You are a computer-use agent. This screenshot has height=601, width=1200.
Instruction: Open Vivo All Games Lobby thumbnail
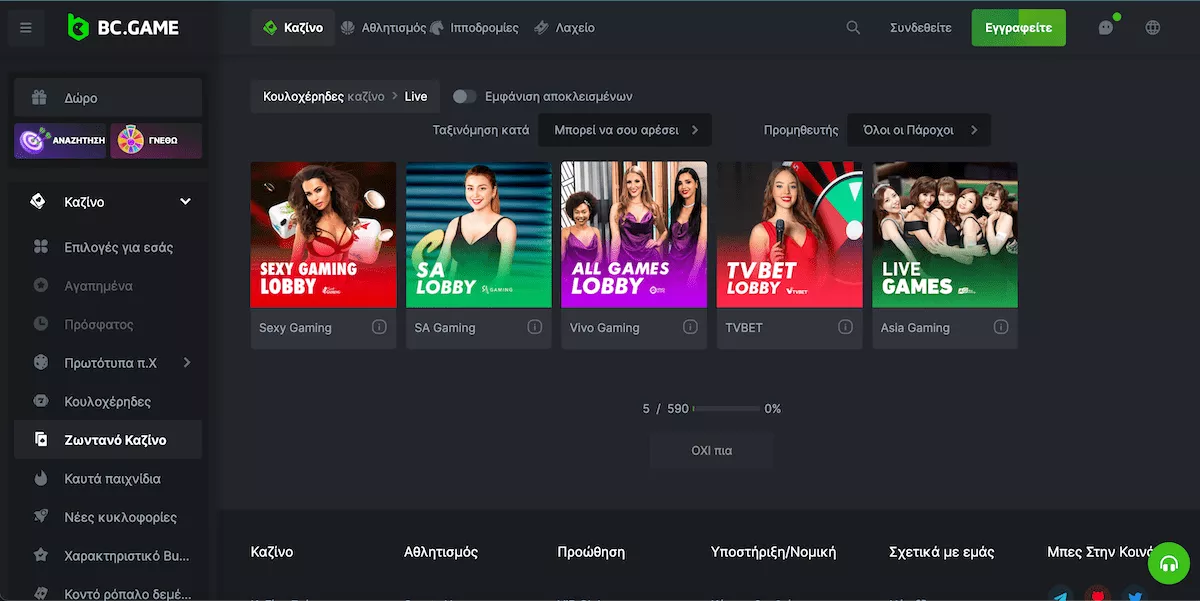coord(634,235)
